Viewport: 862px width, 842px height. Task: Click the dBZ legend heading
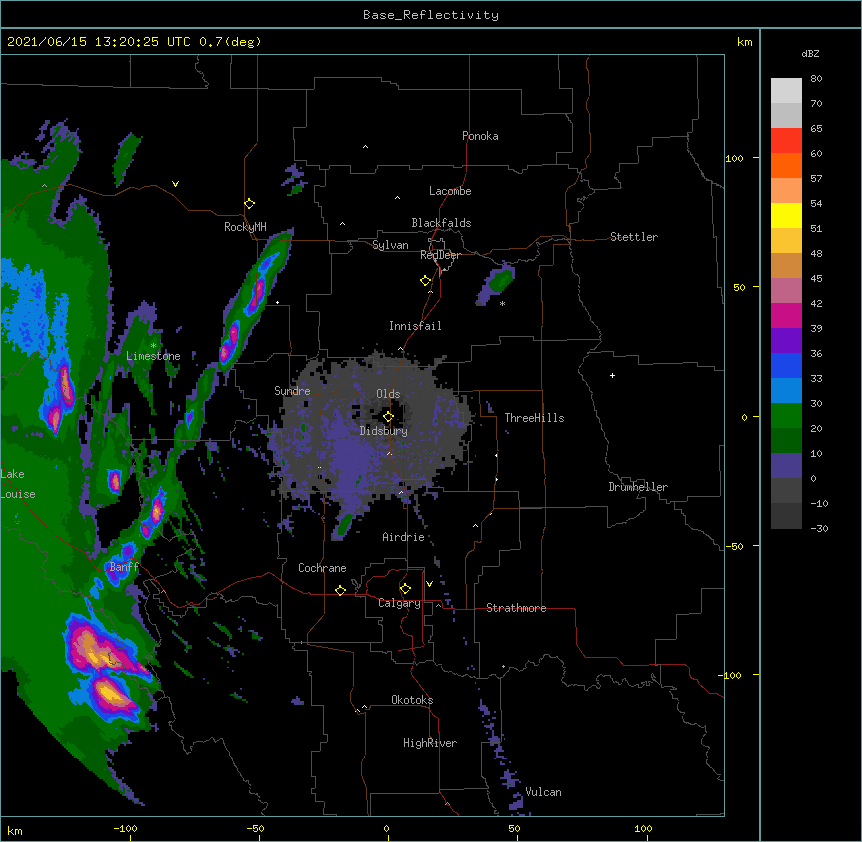(810, 53)
